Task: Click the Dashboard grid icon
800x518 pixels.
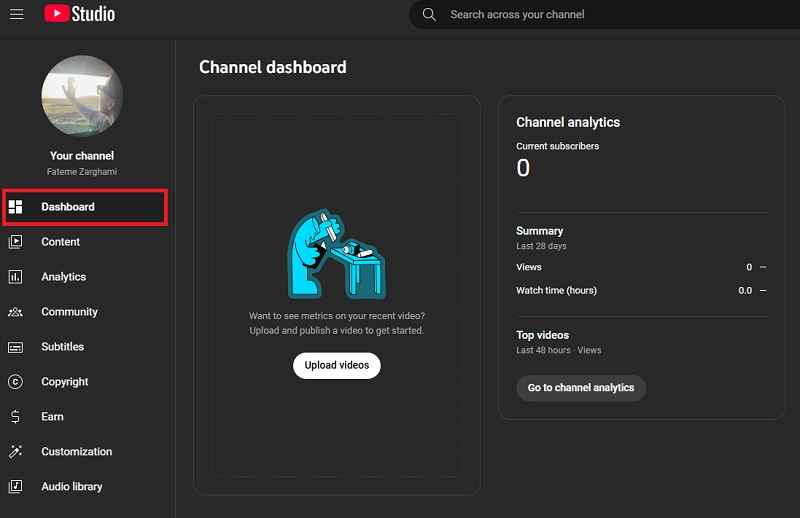Action: 15,207
